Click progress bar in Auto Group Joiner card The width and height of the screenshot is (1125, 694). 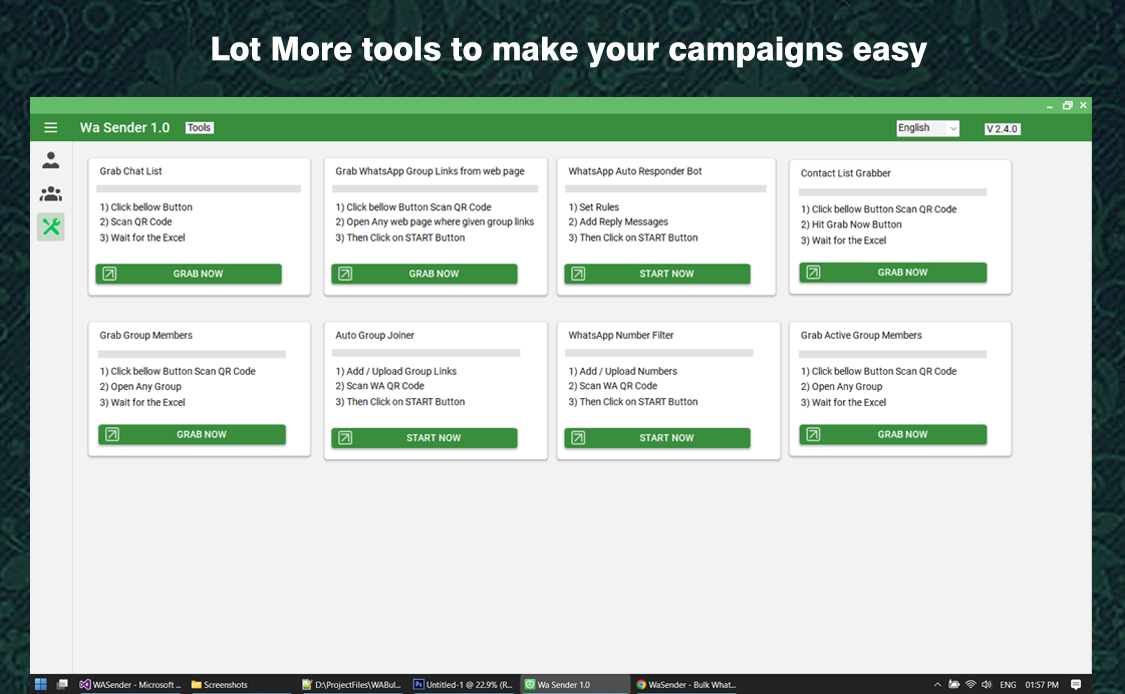click(x=426, y=353)
